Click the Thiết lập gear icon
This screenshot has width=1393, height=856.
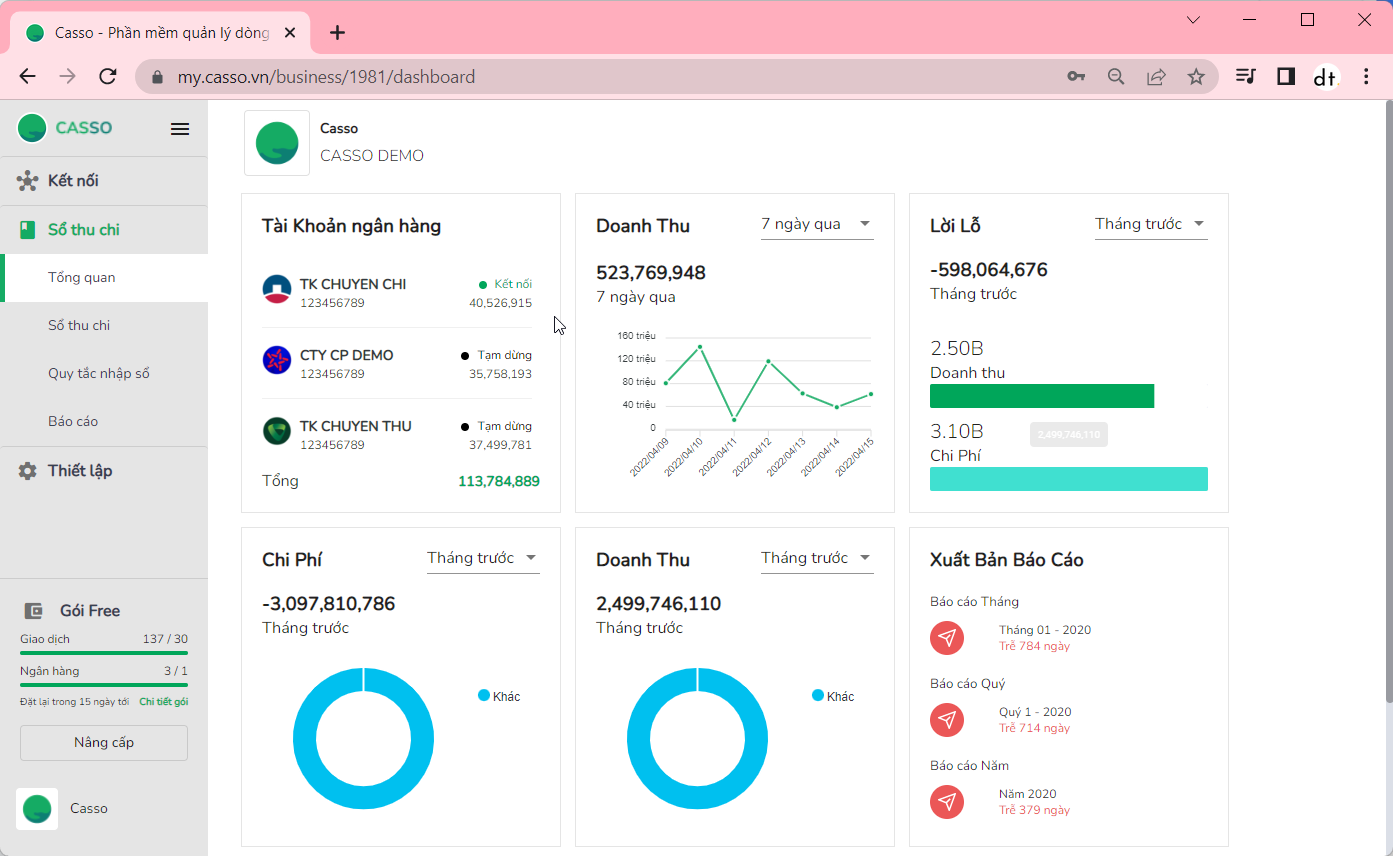tap(28, 471)
